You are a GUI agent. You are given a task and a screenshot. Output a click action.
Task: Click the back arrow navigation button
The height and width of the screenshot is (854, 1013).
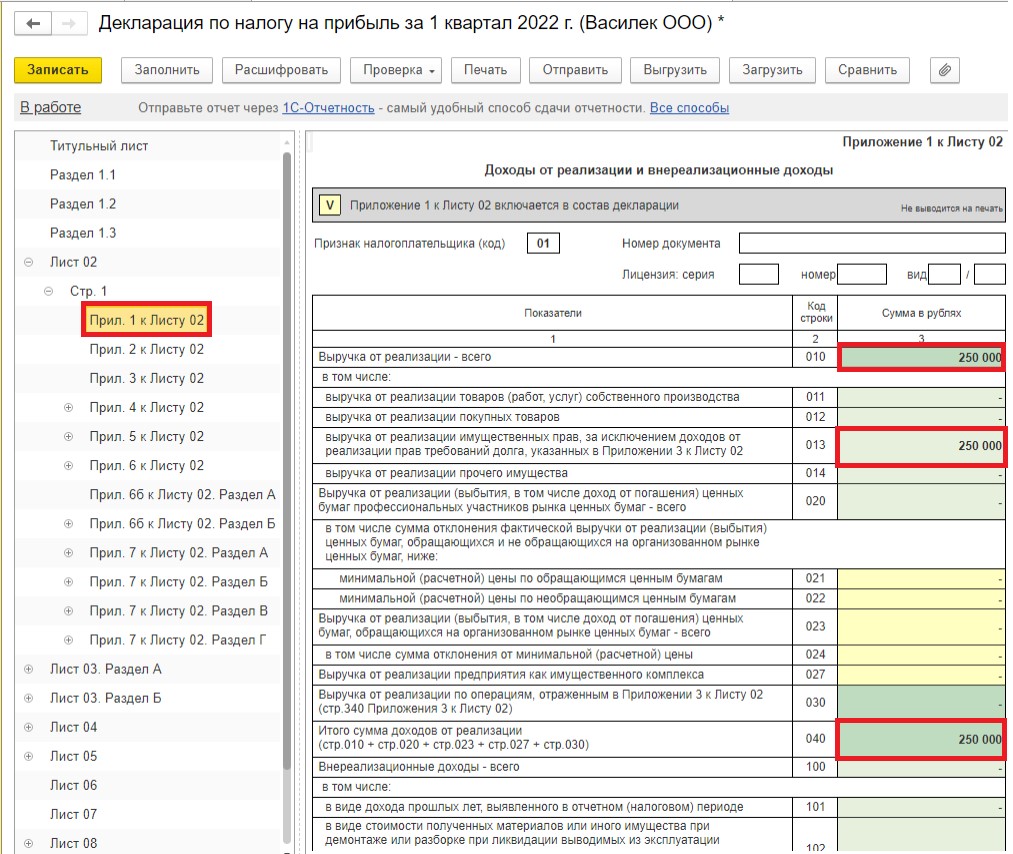(33, 24)
